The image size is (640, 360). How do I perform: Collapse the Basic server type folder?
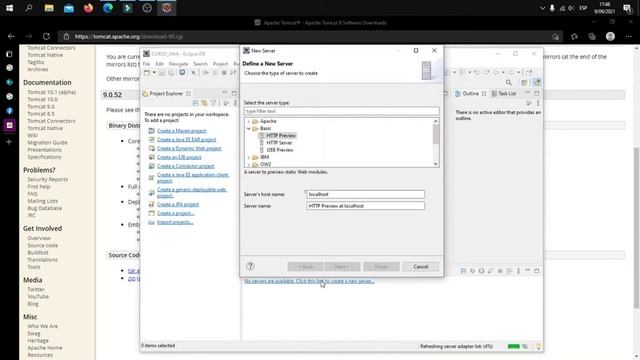coord(249,129)
